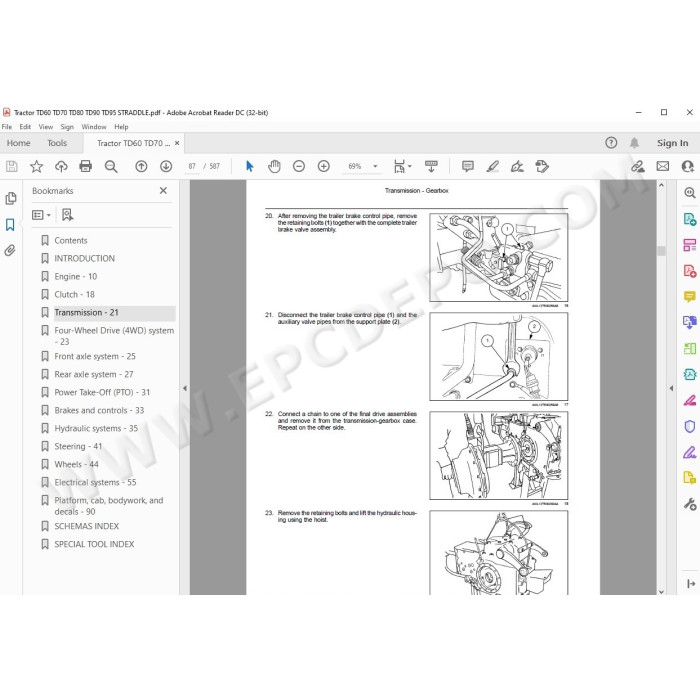Open the bookmarks options dropdown
The height and width of the screenshot is (700, 700).
click(x=42, y=215)
